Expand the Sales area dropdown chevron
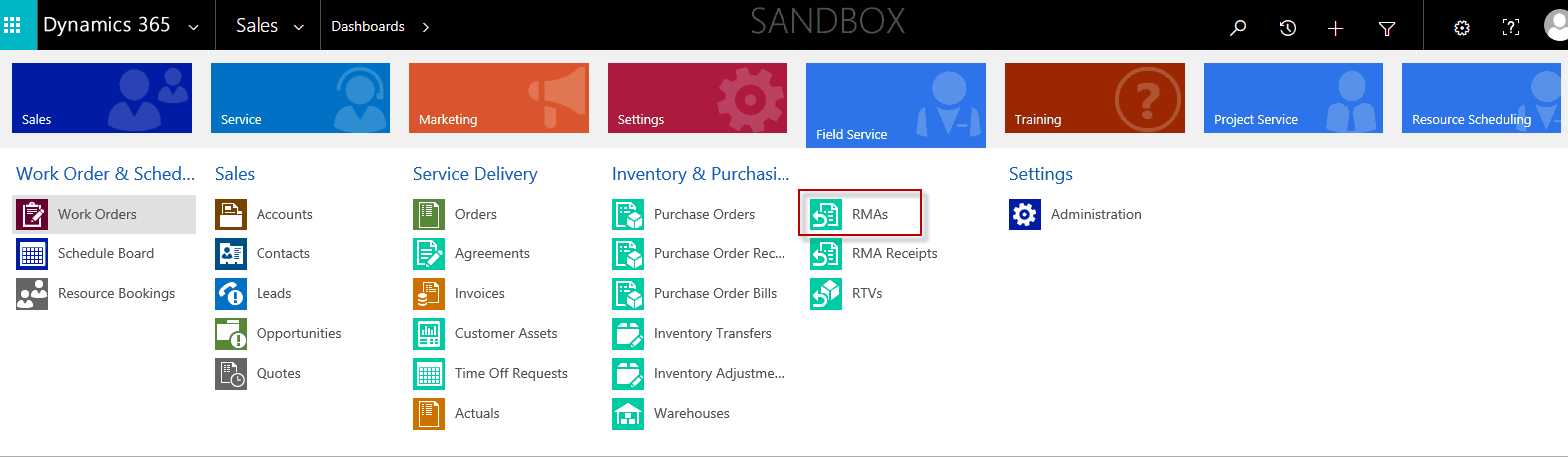Screen dimensions: 1568x457 coord(298,28)
